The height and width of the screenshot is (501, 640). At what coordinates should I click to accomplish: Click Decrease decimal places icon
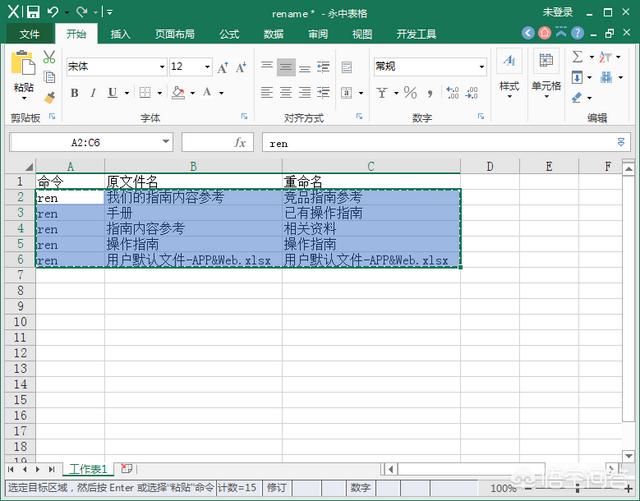point(471,93)
